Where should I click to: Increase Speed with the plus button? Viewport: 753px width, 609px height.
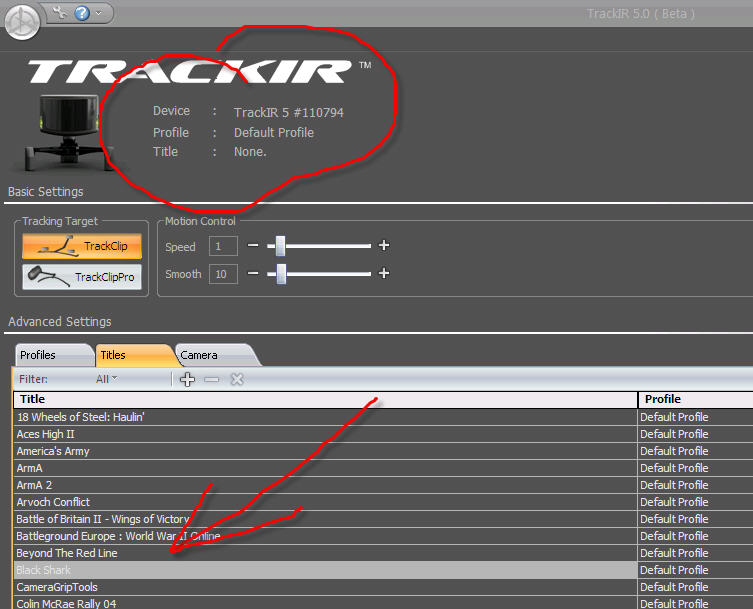384,245
